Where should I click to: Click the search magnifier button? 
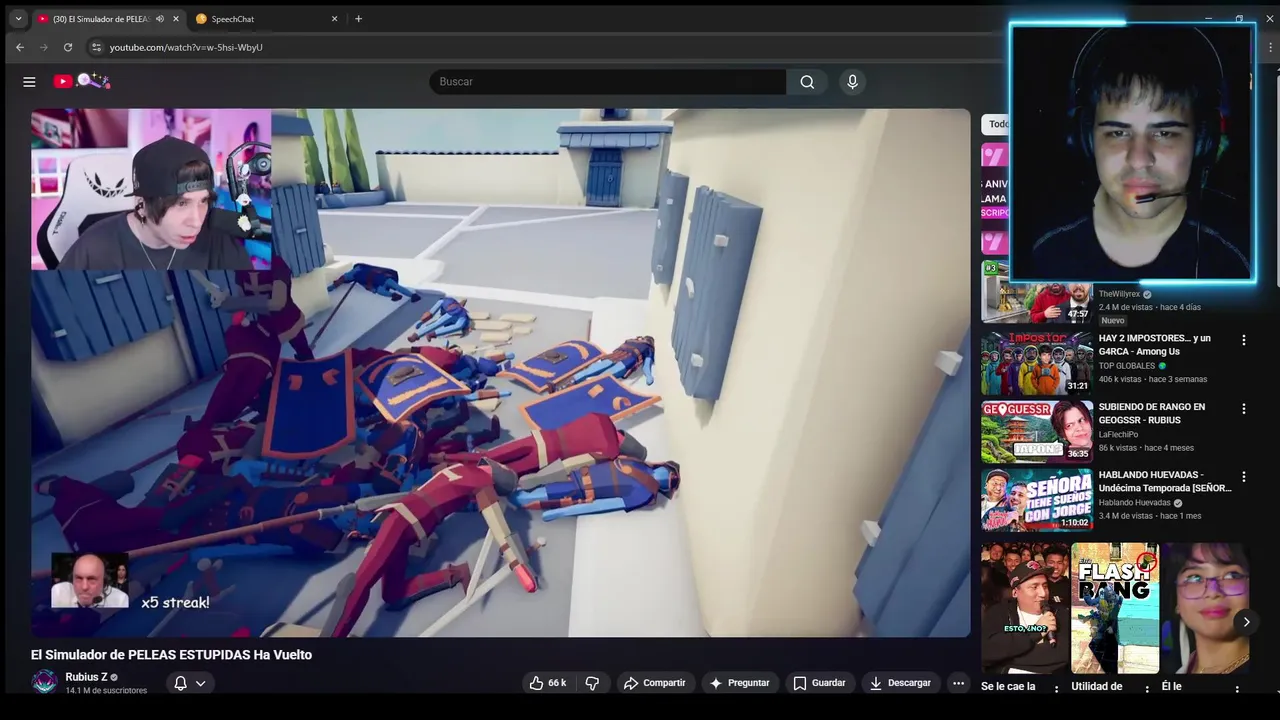(x=807, y=82)
